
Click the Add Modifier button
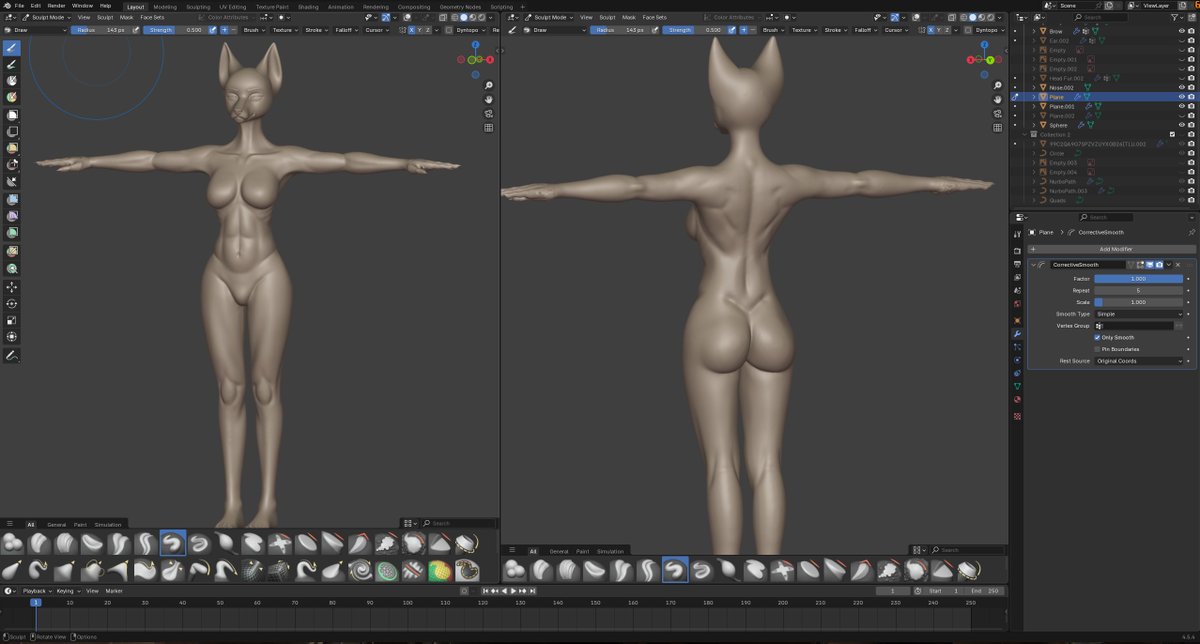1112,249
